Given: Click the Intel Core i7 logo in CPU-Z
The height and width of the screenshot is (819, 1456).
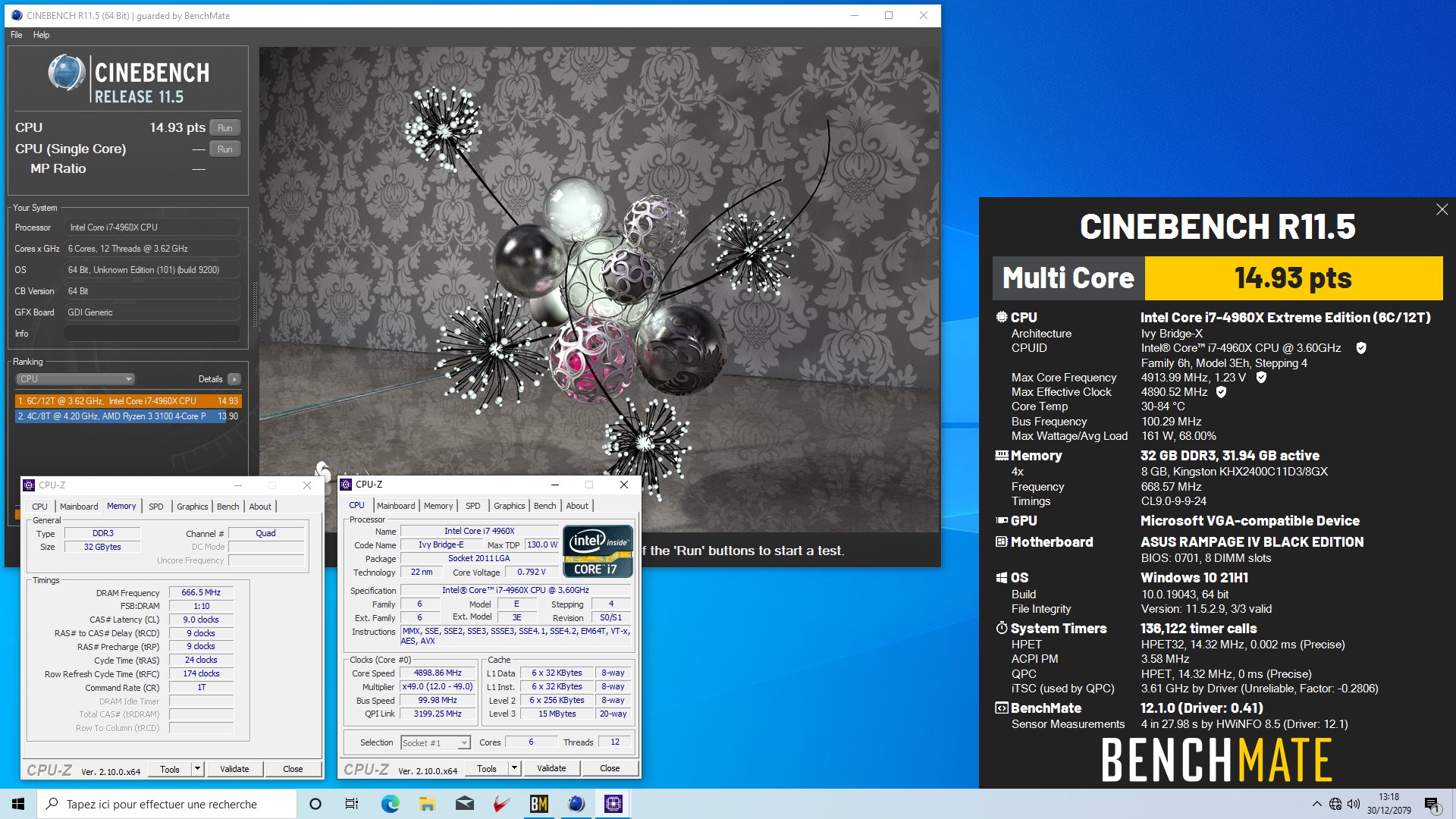Looking at the screenshot, I should click(x=598, y=551).
